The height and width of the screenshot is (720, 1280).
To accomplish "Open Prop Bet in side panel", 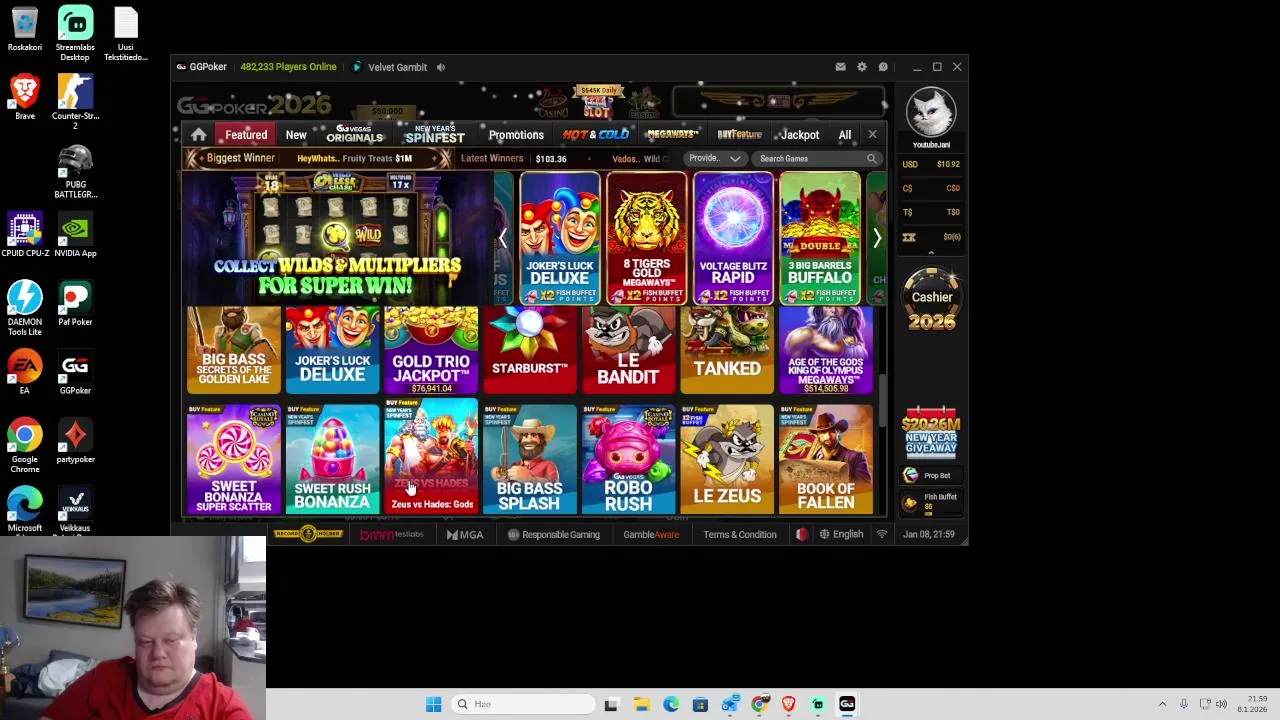I will coord(931,476).
